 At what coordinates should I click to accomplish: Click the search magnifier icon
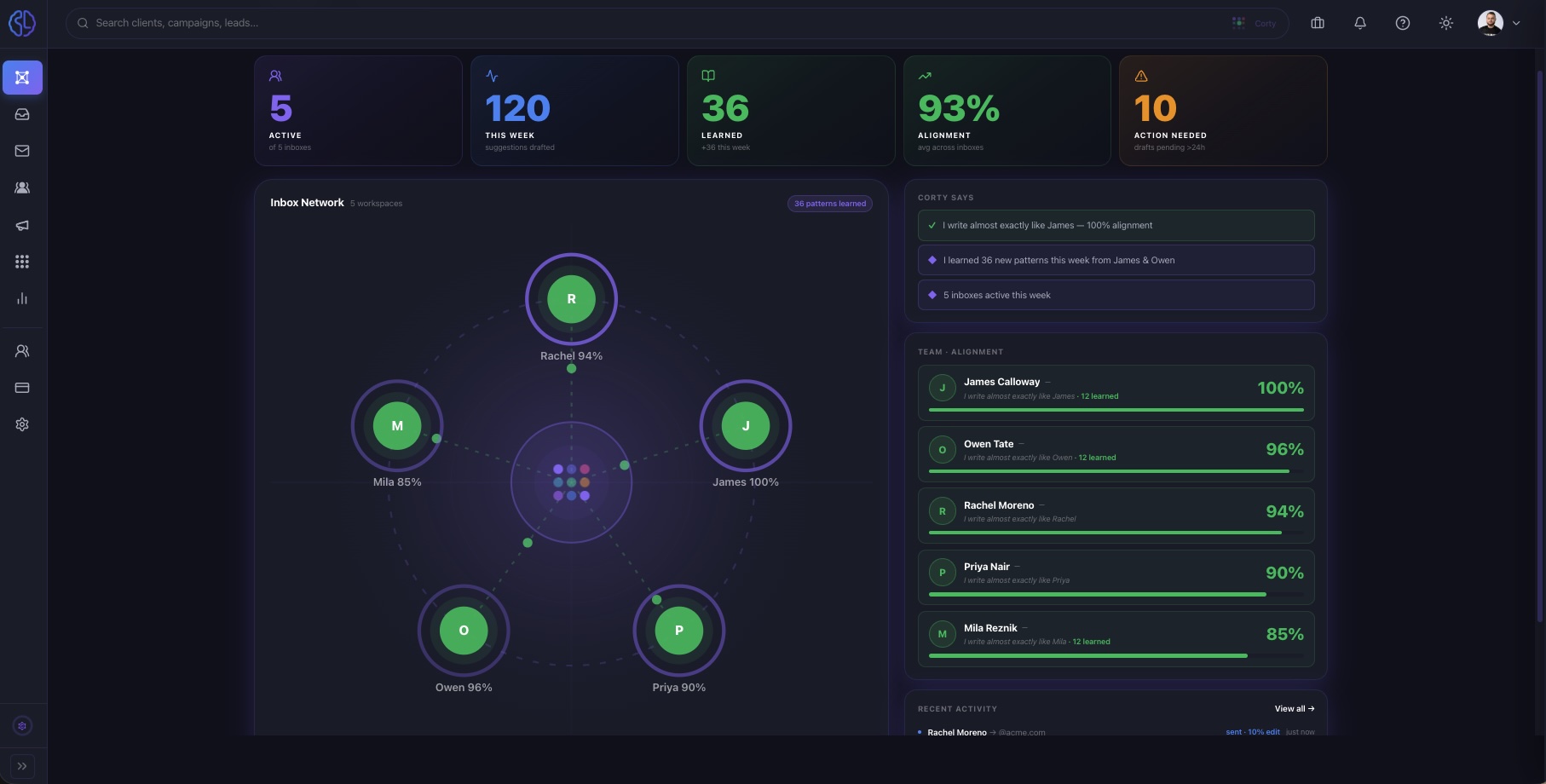[x=83, y=23]
